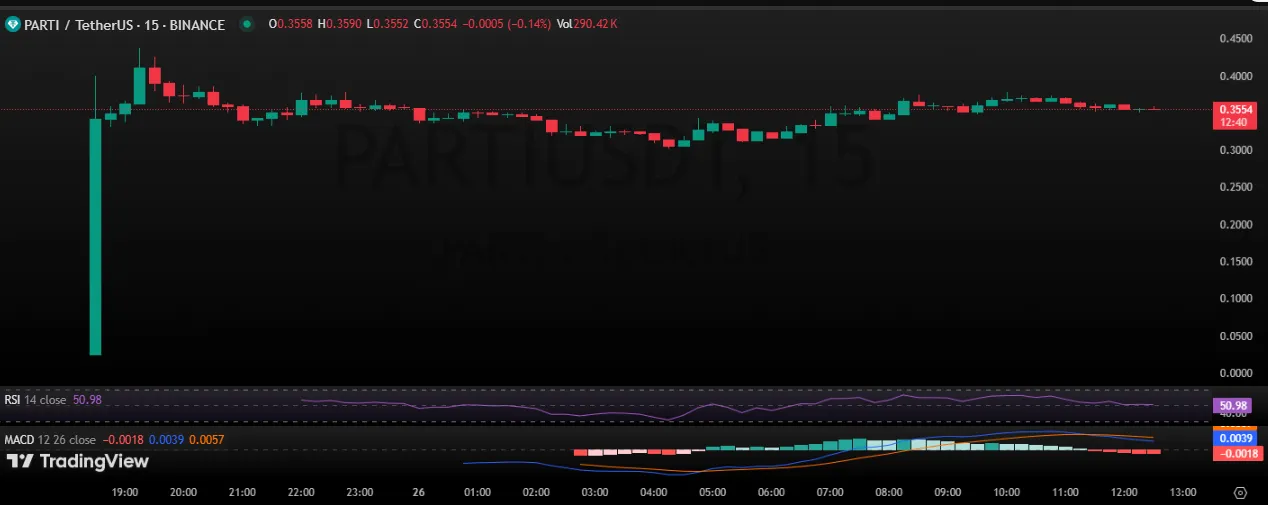Click the 0.0500 price axis label
Image resolution: width=1268 pixels, height=505 pixels.
coord(1235,335)
